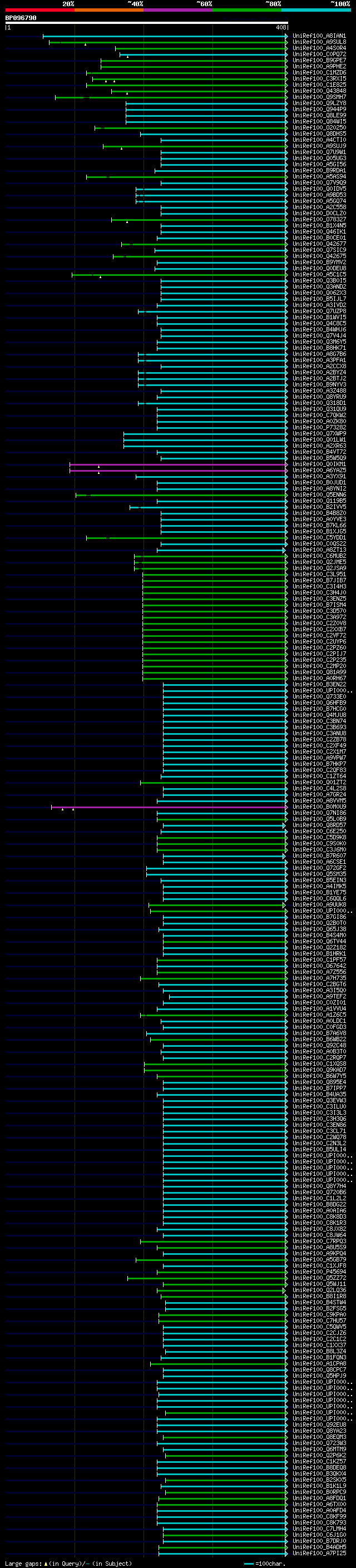356x1568 pixels.
Task: Select the UniRef100_B2IVV5 label
Action: [x=319, y=507]
